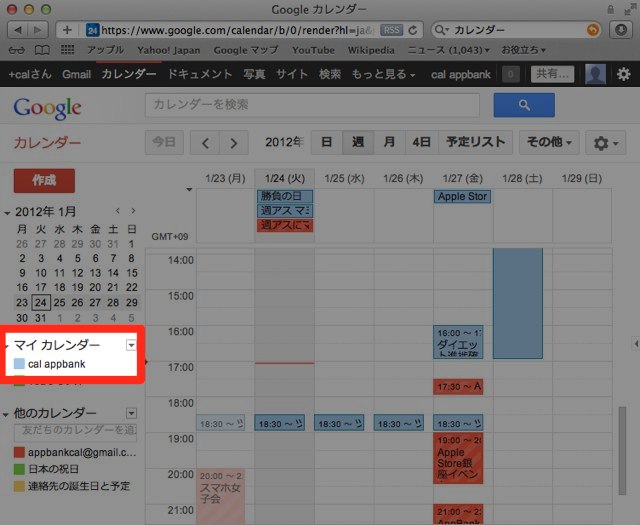The width and height of the screenshot is (640, 525).
Task: Click the red 作成 create button
Action: 44,180
